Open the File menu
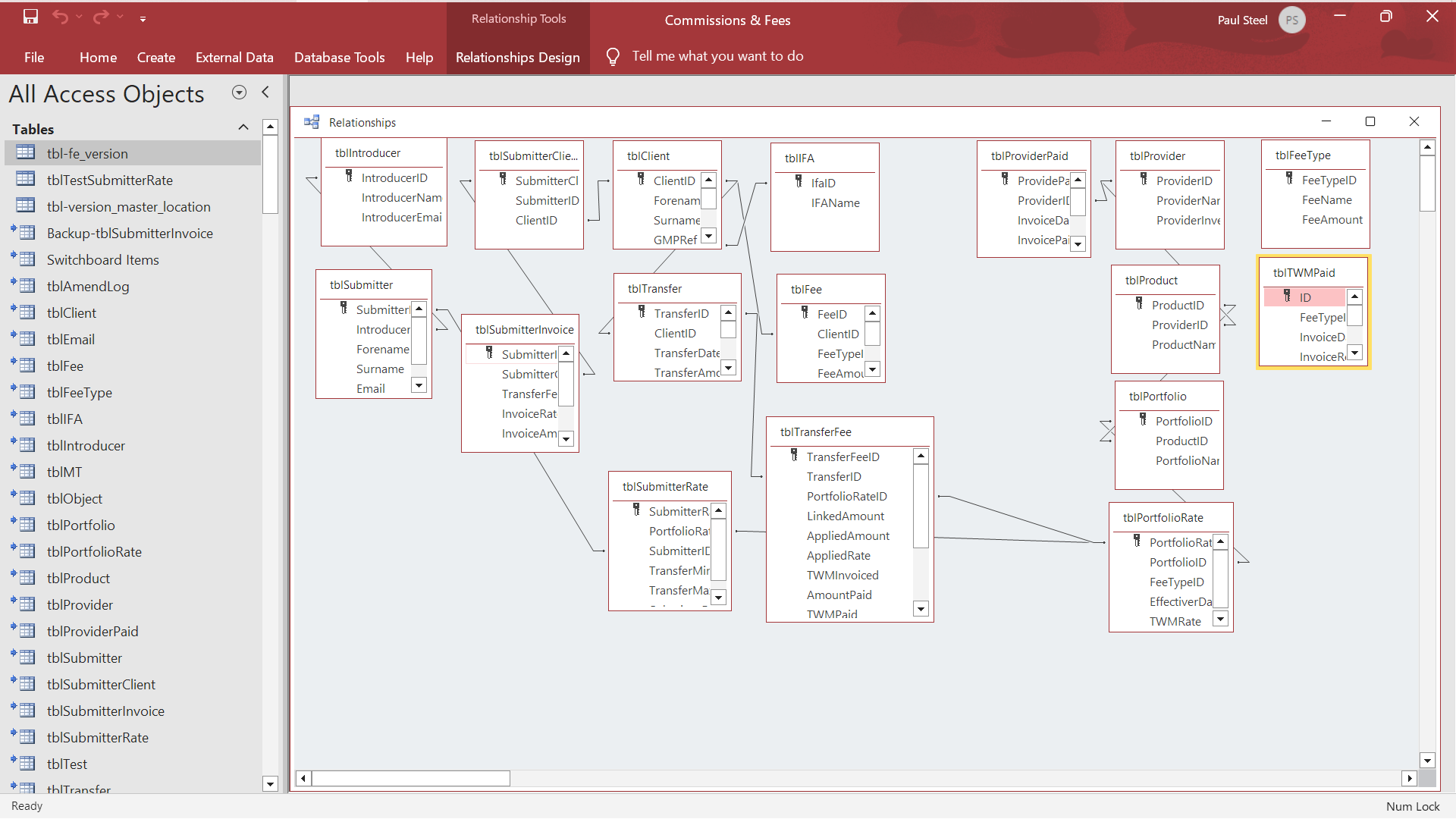This screenshot has height=819, width=1456. click(34, 58)
